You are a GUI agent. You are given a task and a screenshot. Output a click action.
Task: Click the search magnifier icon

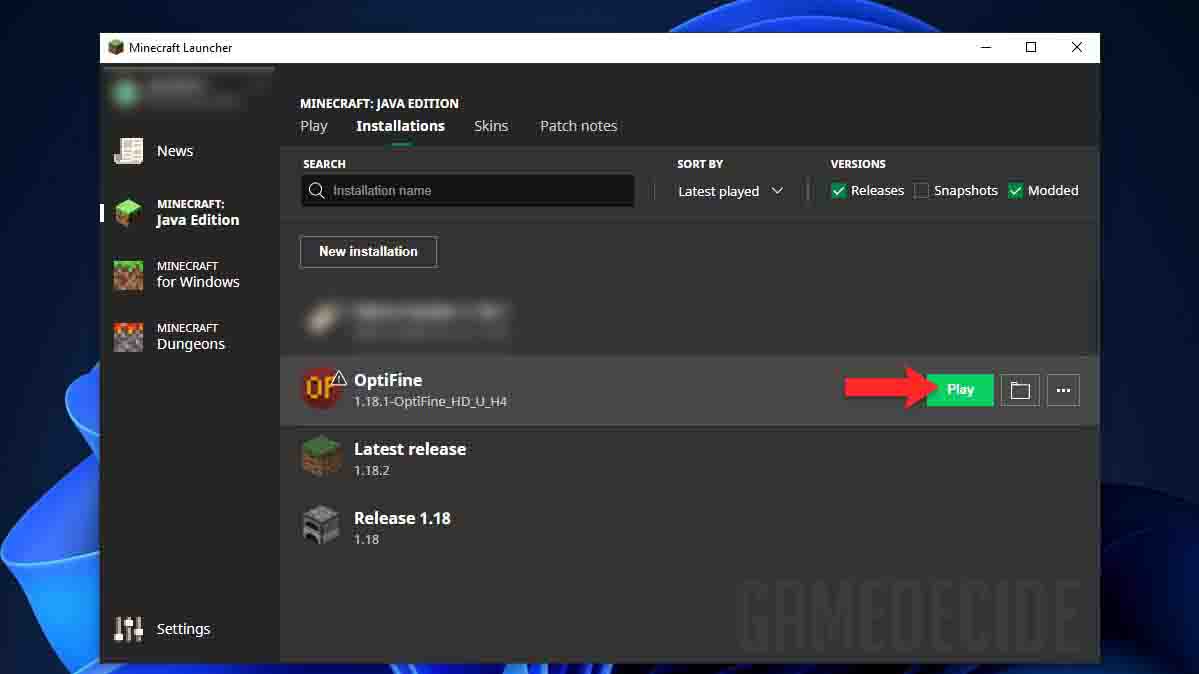tap(317, 190)
